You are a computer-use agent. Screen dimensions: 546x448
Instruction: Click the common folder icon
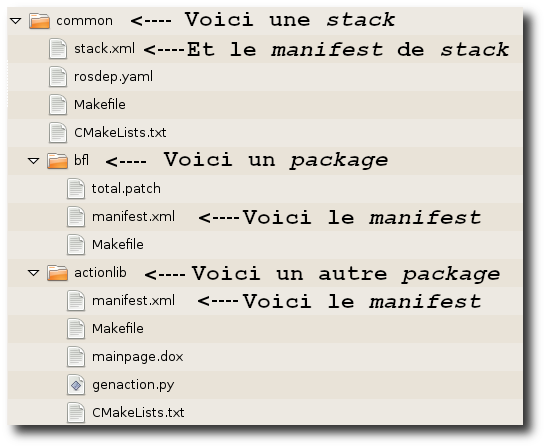pyautogui.click(x=39, y=21)
